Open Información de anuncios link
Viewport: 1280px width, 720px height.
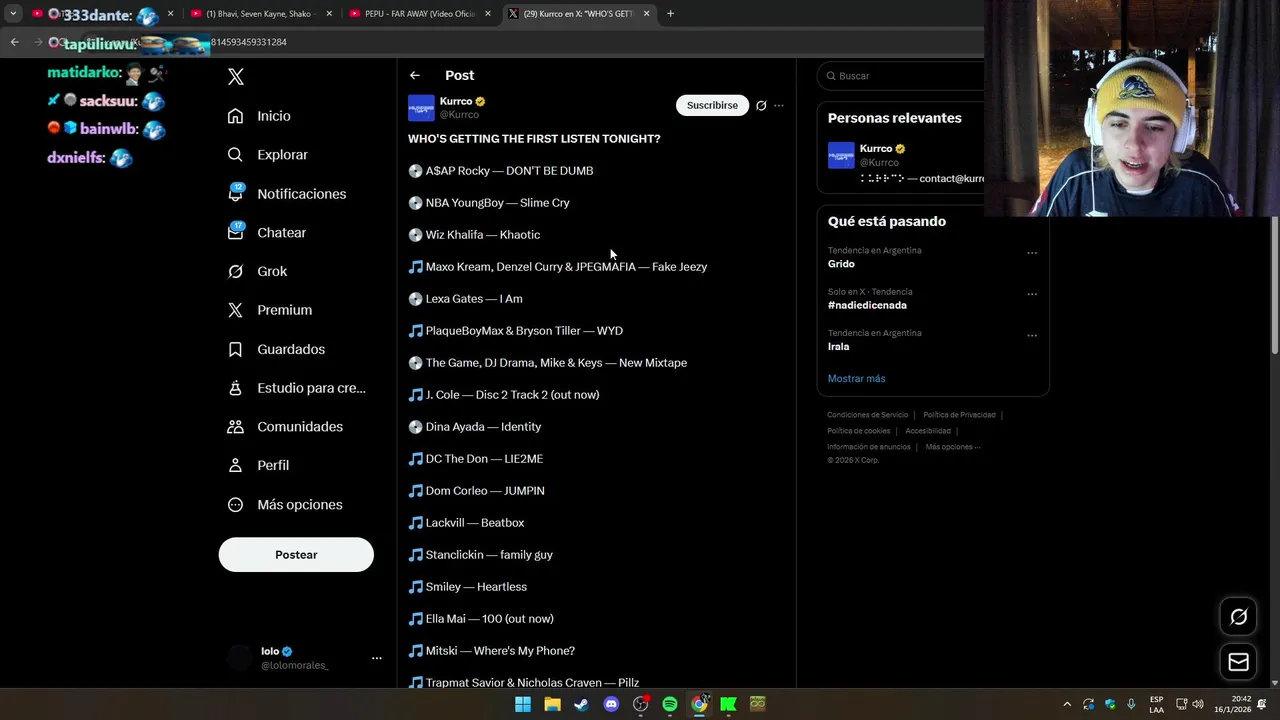[x=868, y=447]
